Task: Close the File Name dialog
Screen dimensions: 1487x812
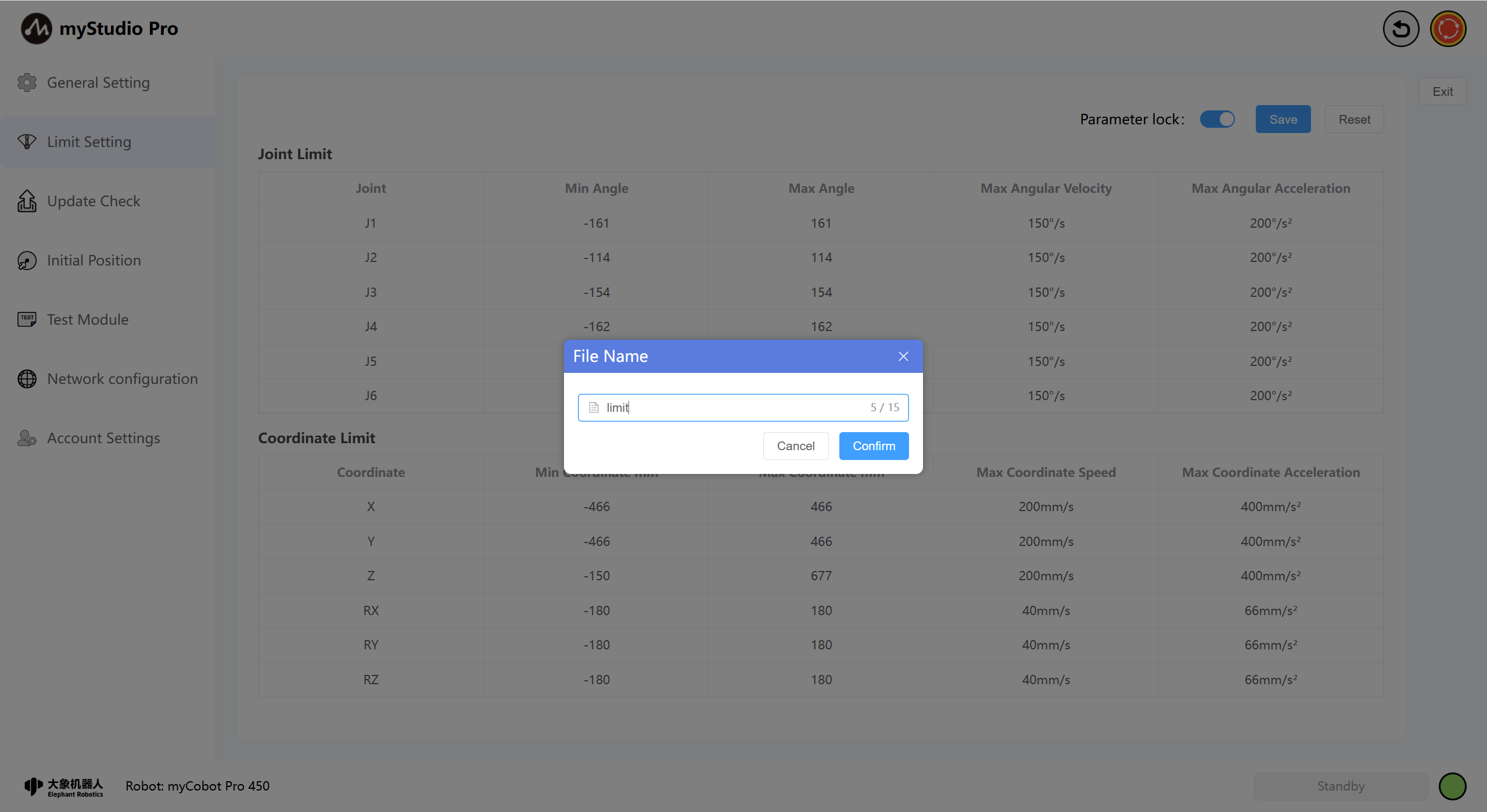Action: pyautogui.click(x=903, y=357)
